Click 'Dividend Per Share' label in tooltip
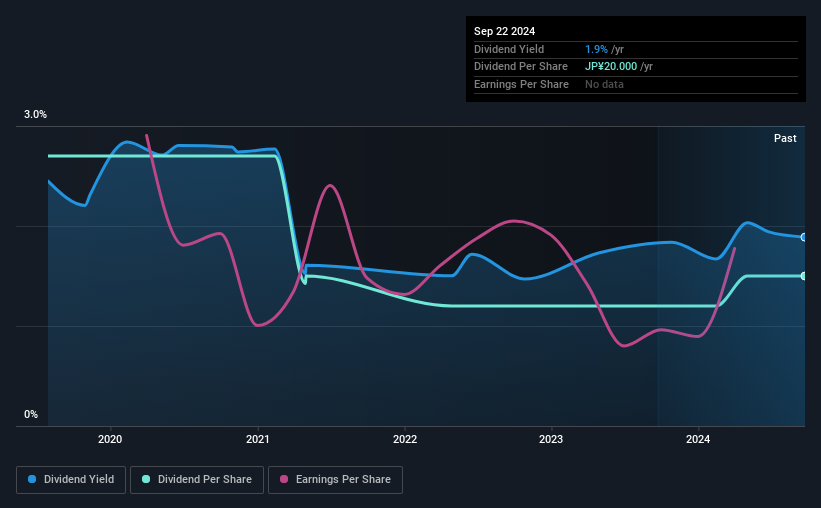Viewport: 821px width, 508px height. point(520,67)
